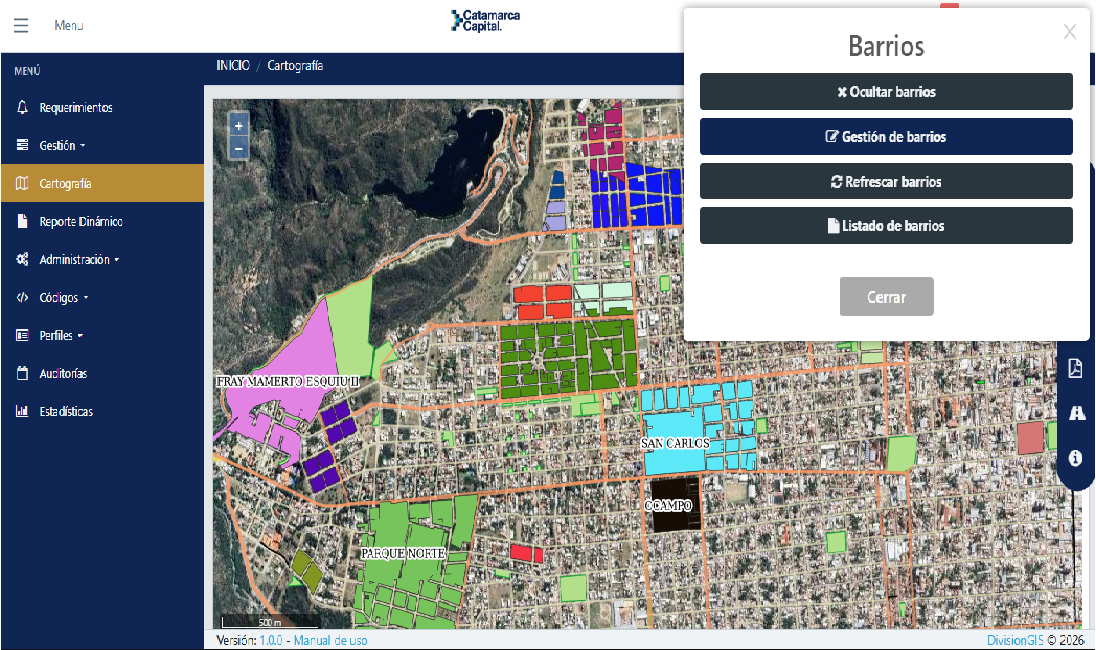This screenshot has width=1096, height=650.
Task: Open the Manual de uso link
Action: (330, 640)
